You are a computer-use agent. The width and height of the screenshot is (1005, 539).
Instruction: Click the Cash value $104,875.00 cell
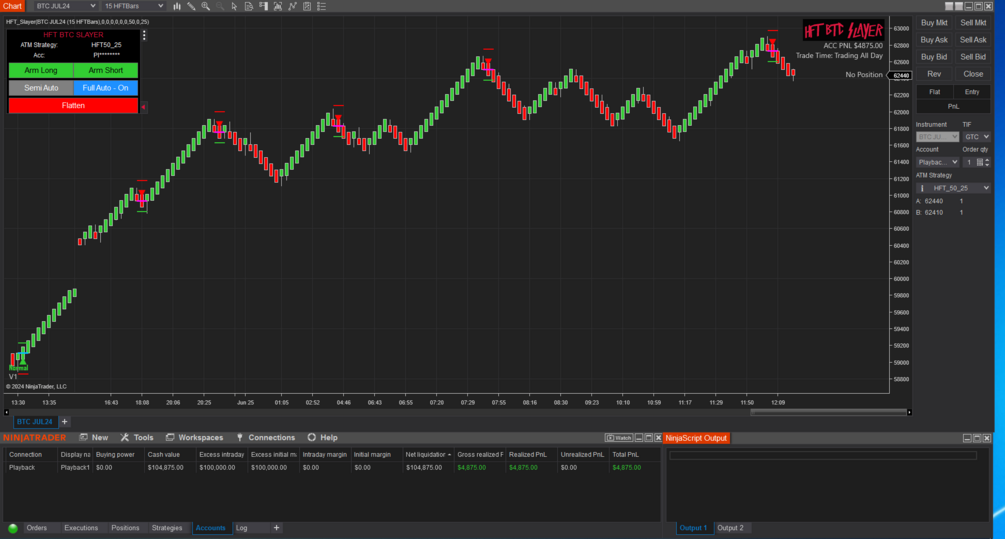[169, 468]
